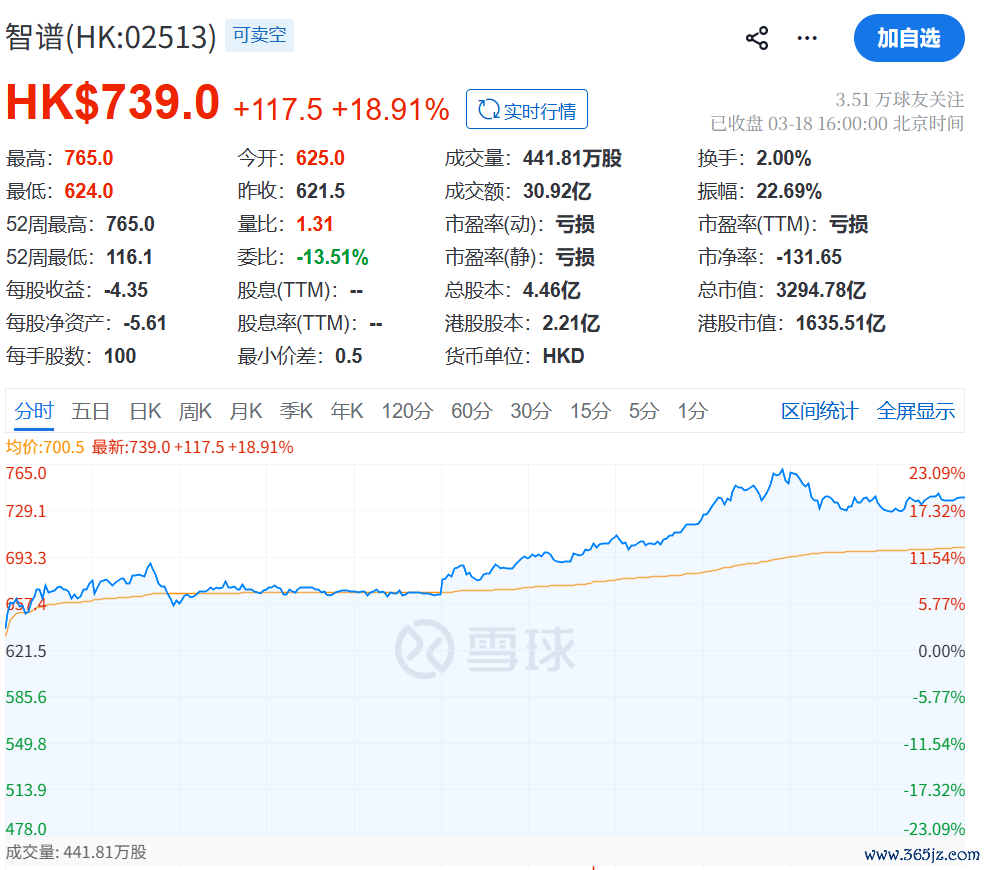Show the 季K chart
The height and width of the screenshot is (870, 987).
point(296,411)
